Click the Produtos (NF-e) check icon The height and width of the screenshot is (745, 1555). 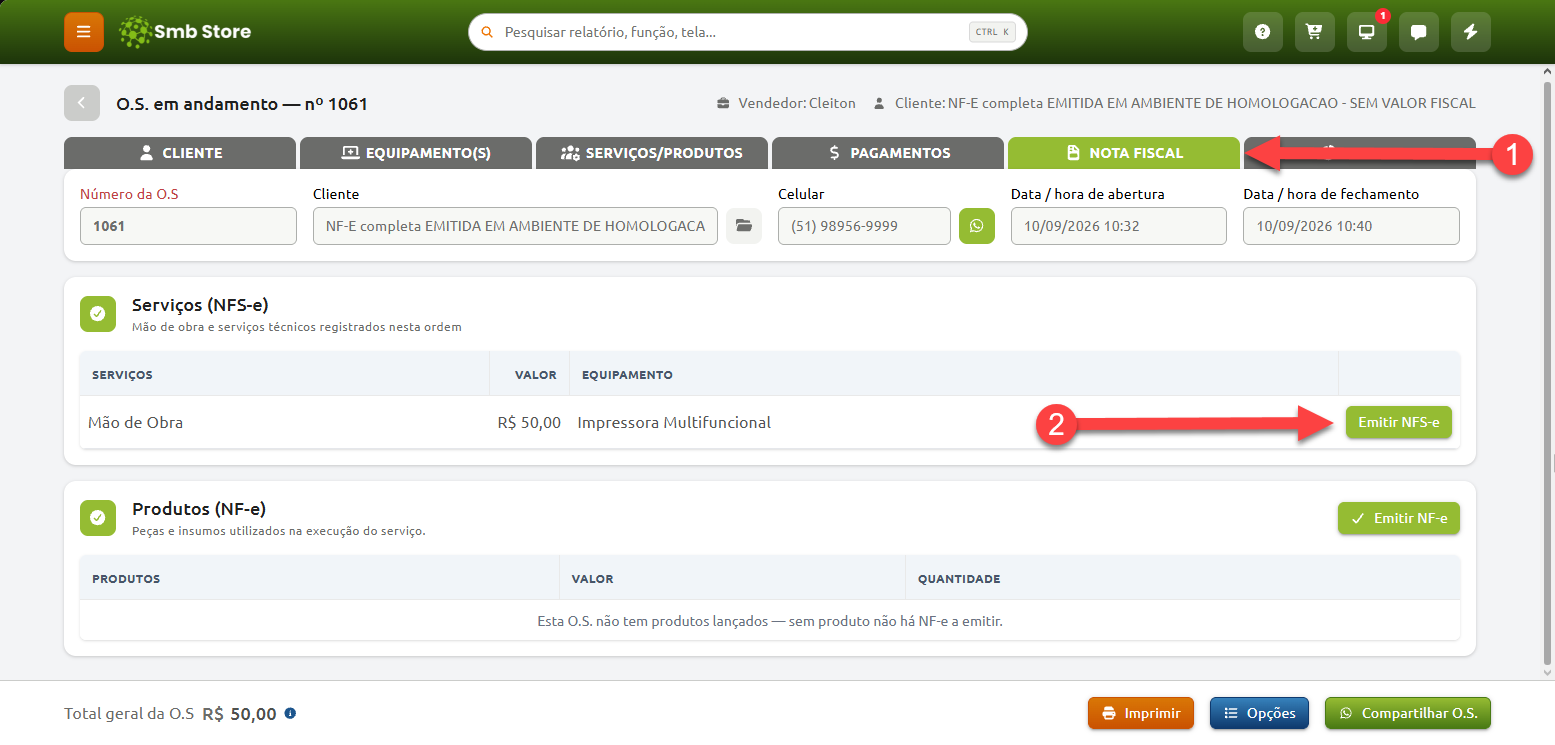point(98,518)
